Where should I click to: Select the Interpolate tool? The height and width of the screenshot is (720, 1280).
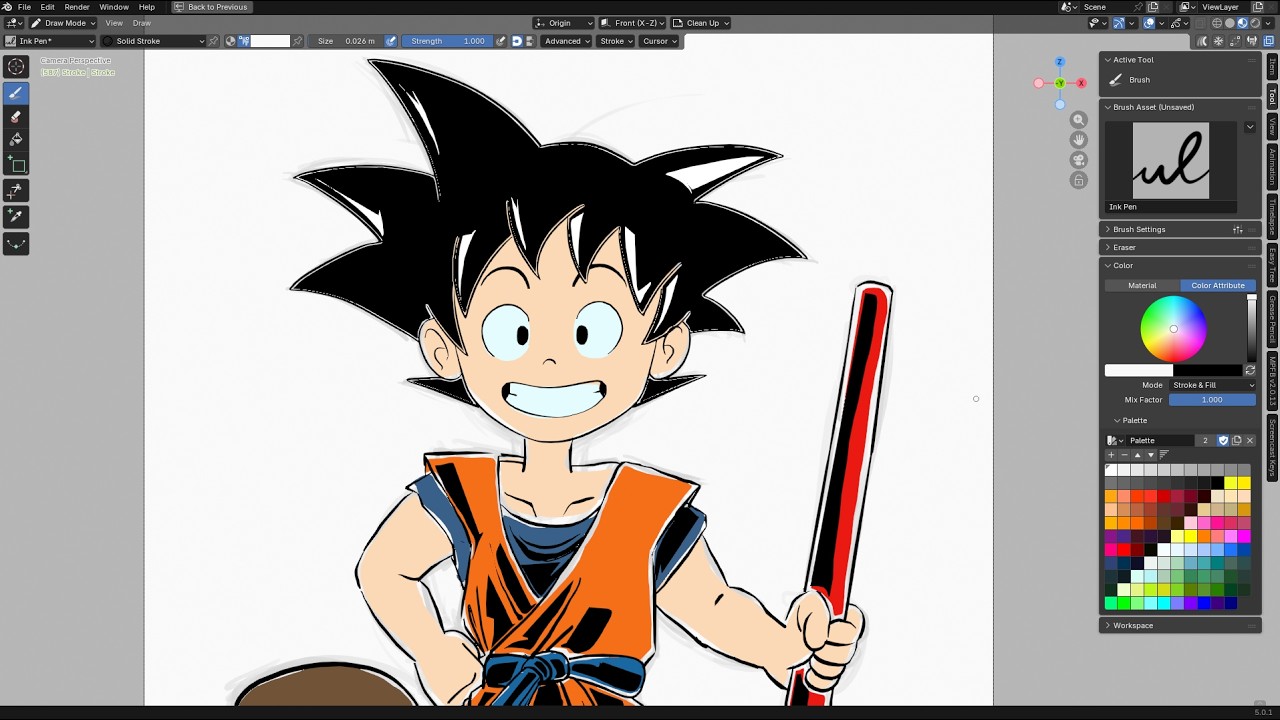coord(16,243)
